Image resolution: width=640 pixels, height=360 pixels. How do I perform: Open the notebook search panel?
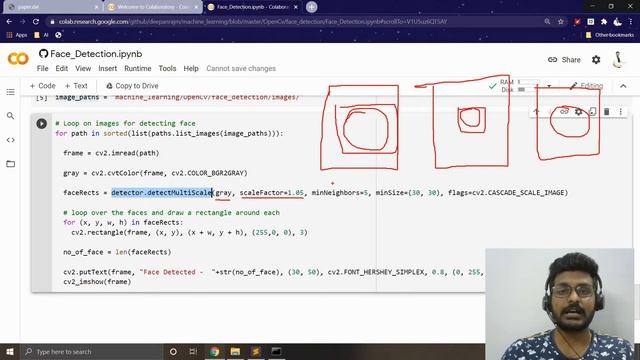pyautogui.click(x=11, y=116)
